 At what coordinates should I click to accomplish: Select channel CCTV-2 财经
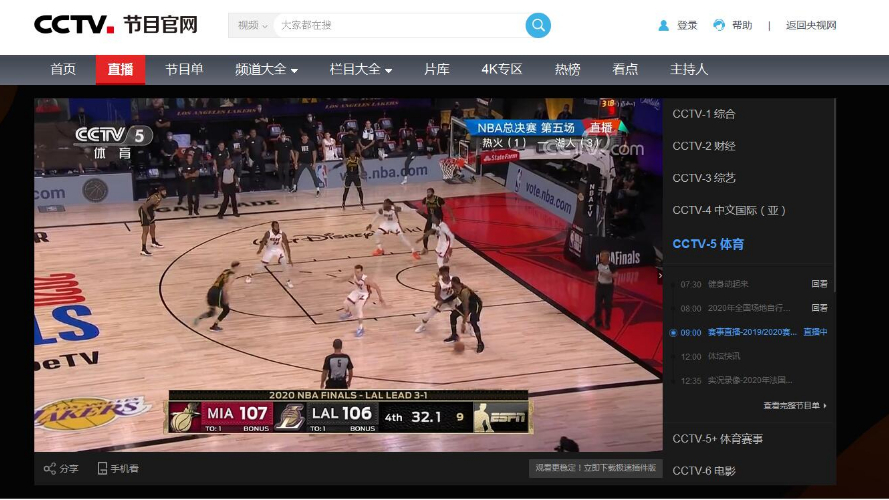pyautogui.click(x=704, y=146)
